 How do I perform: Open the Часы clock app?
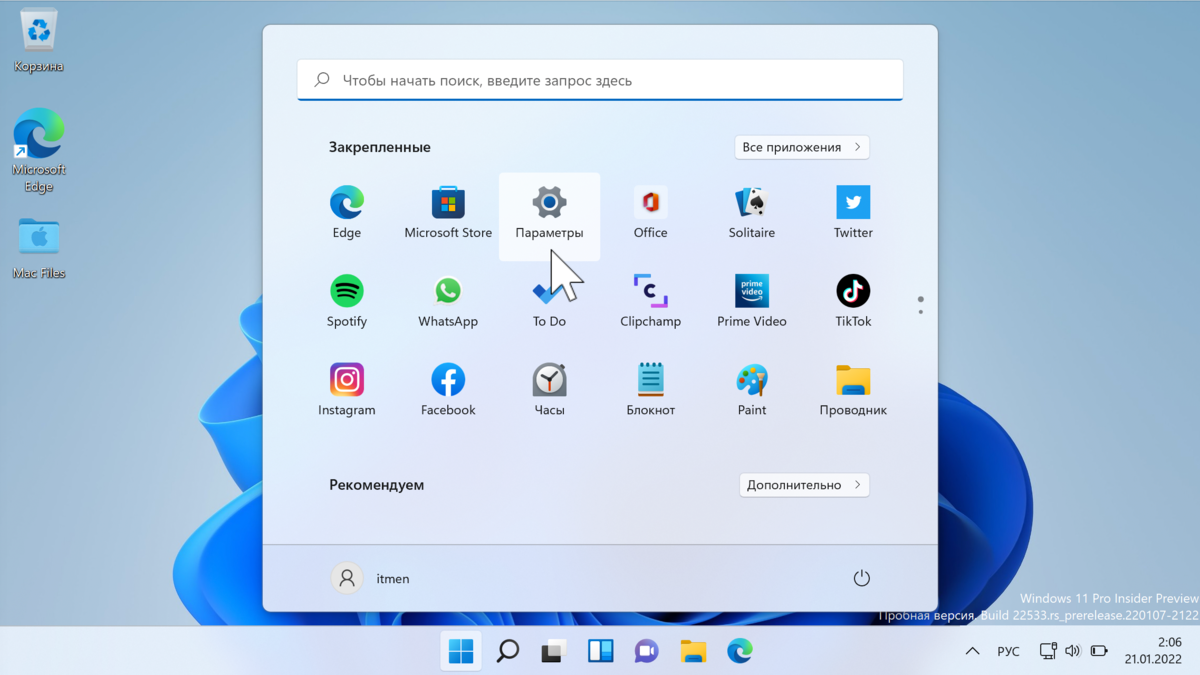[x=549, y=392]
